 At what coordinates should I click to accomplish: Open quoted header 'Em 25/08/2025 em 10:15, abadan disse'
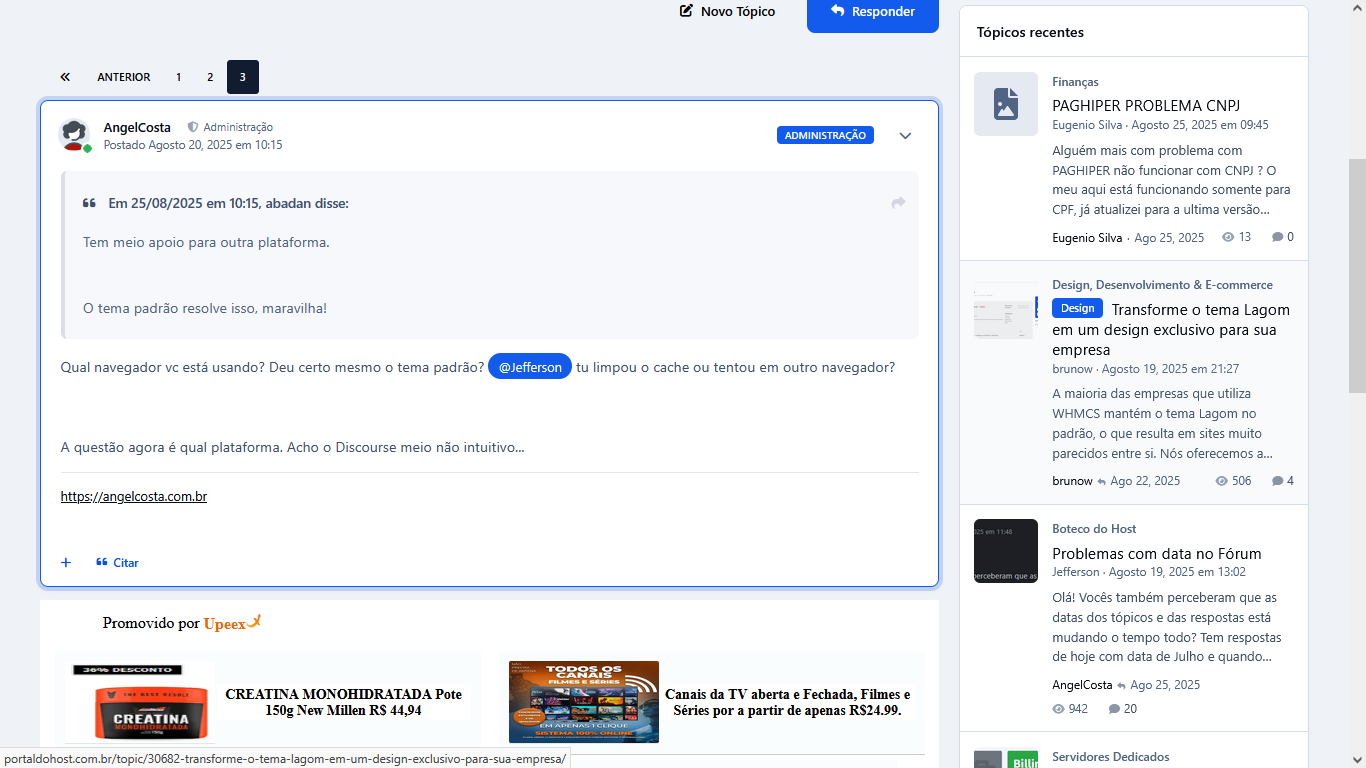pos(228,203)
